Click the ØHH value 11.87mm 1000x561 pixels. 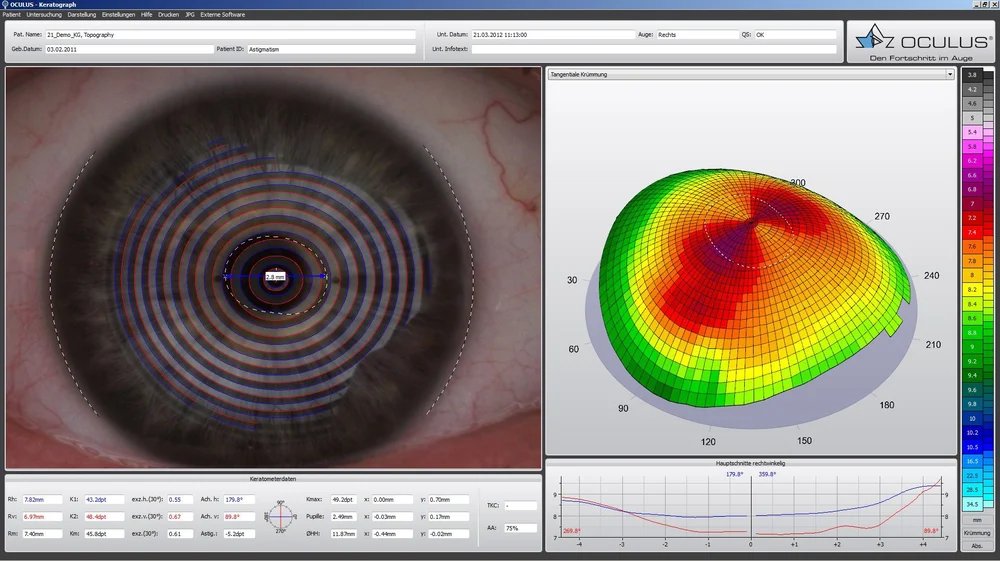point(344,534)
